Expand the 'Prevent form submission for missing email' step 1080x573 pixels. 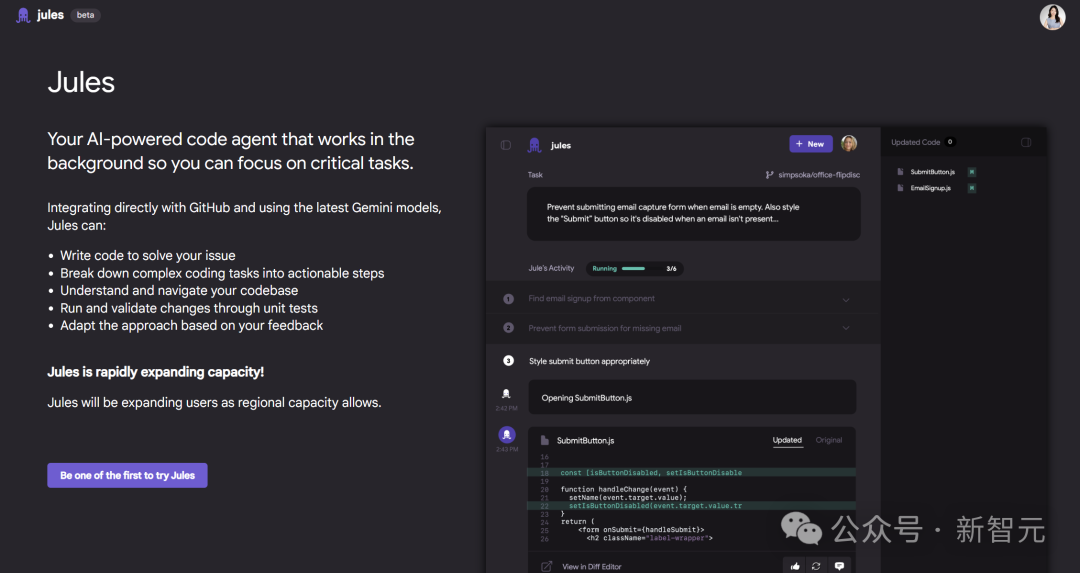point(845,328)
